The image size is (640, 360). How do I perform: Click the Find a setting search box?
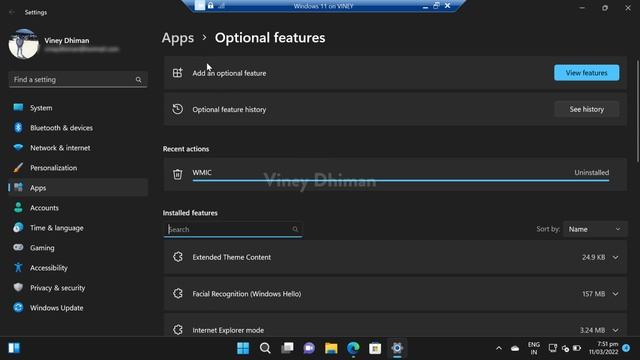(x=78, y=80)
